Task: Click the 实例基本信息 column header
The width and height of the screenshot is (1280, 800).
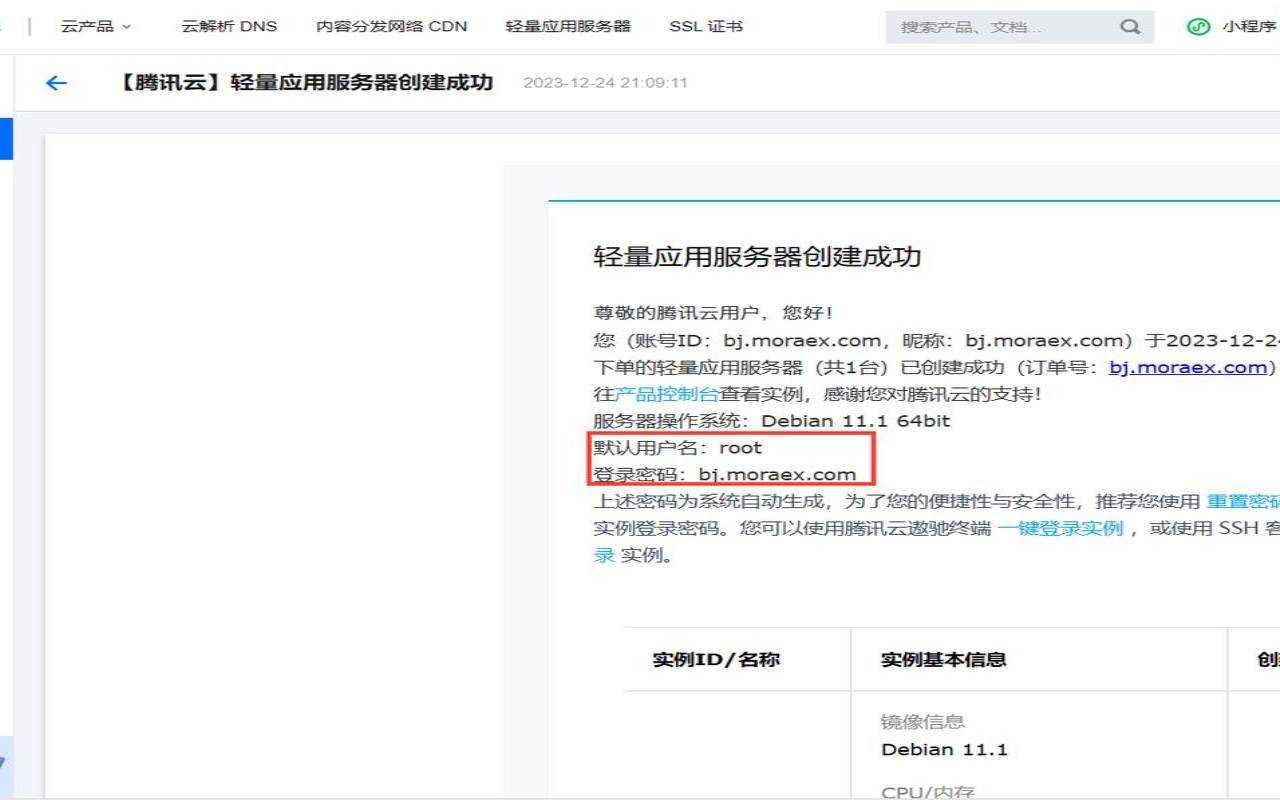Action: tap(943, 660)
